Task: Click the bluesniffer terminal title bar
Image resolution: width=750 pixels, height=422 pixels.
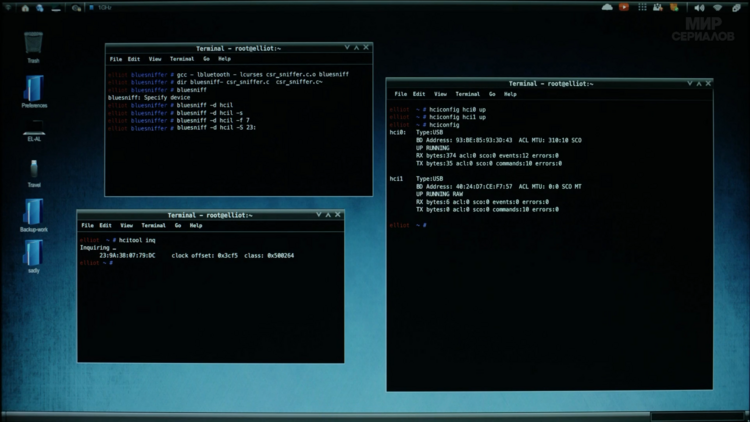Action: 239,48
